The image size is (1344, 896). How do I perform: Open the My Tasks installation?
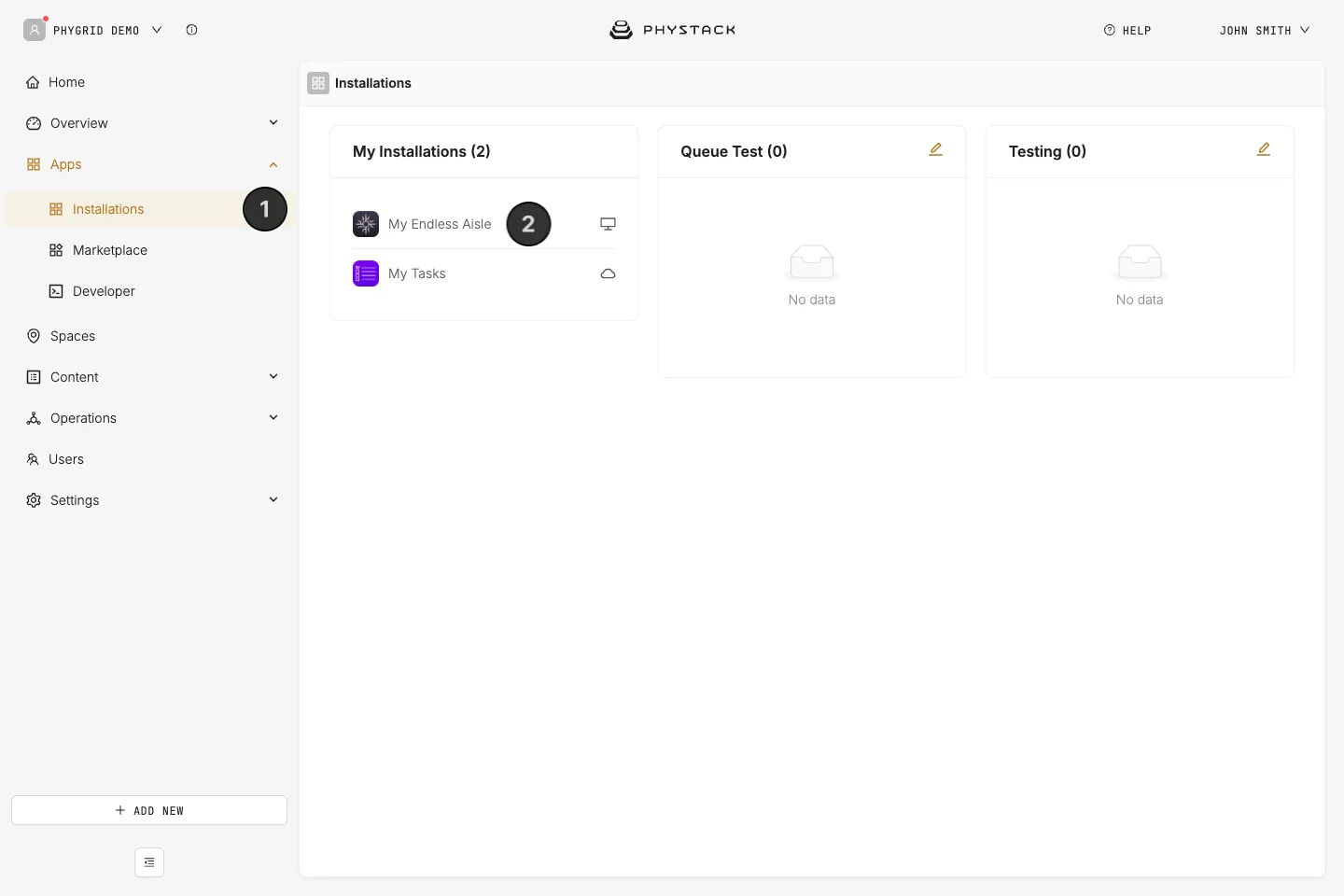[483, 273]
